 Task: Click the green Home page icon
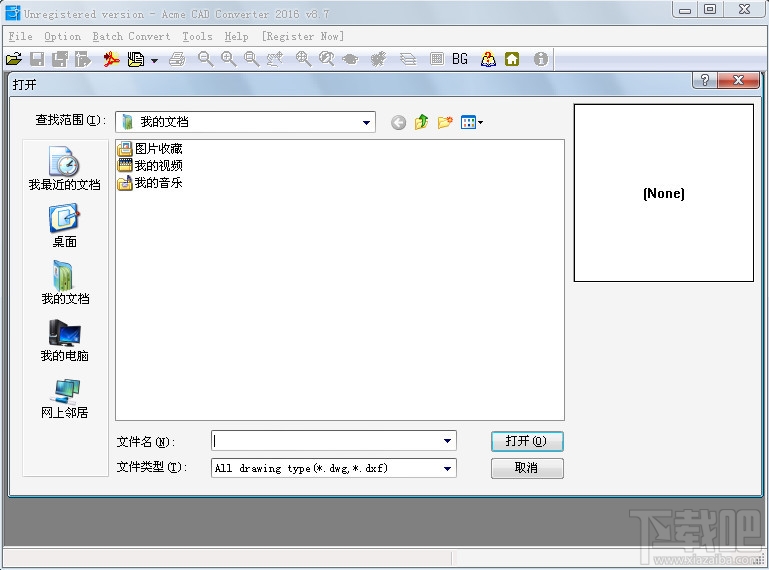click(x=512, y=59)
